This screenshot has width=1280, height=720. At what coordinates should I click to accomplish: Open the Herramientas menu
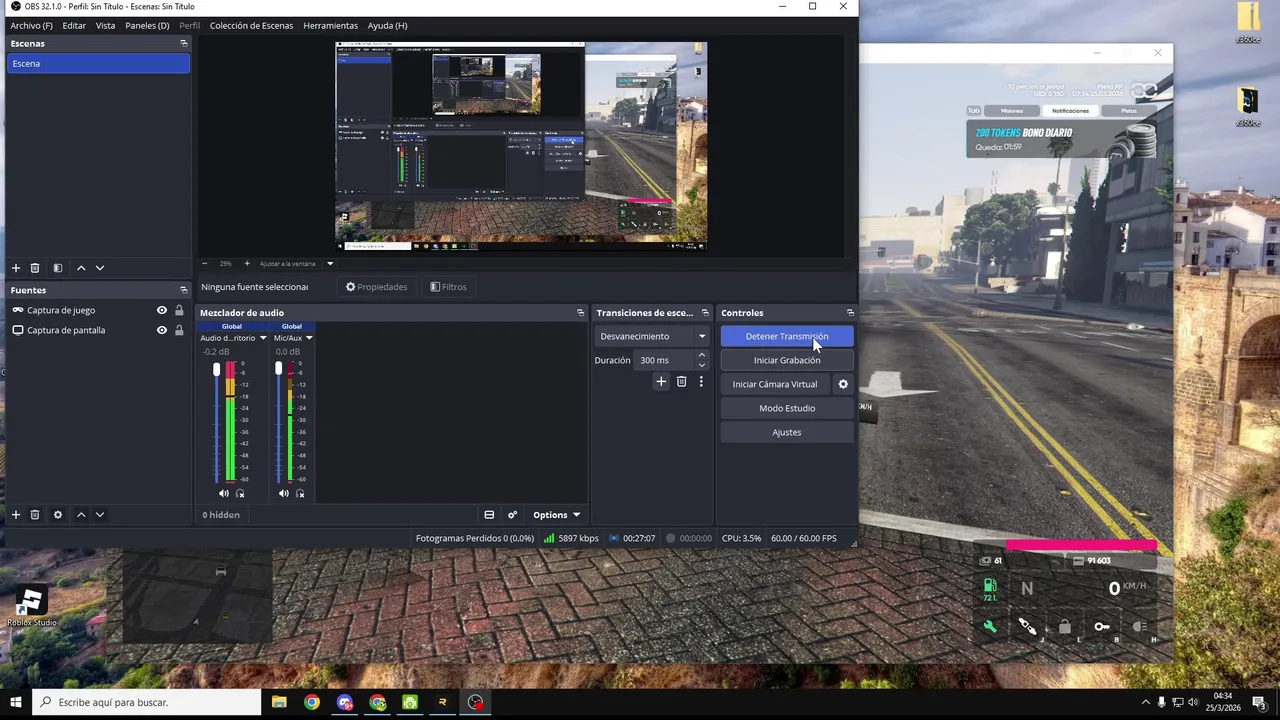point(330,25)
